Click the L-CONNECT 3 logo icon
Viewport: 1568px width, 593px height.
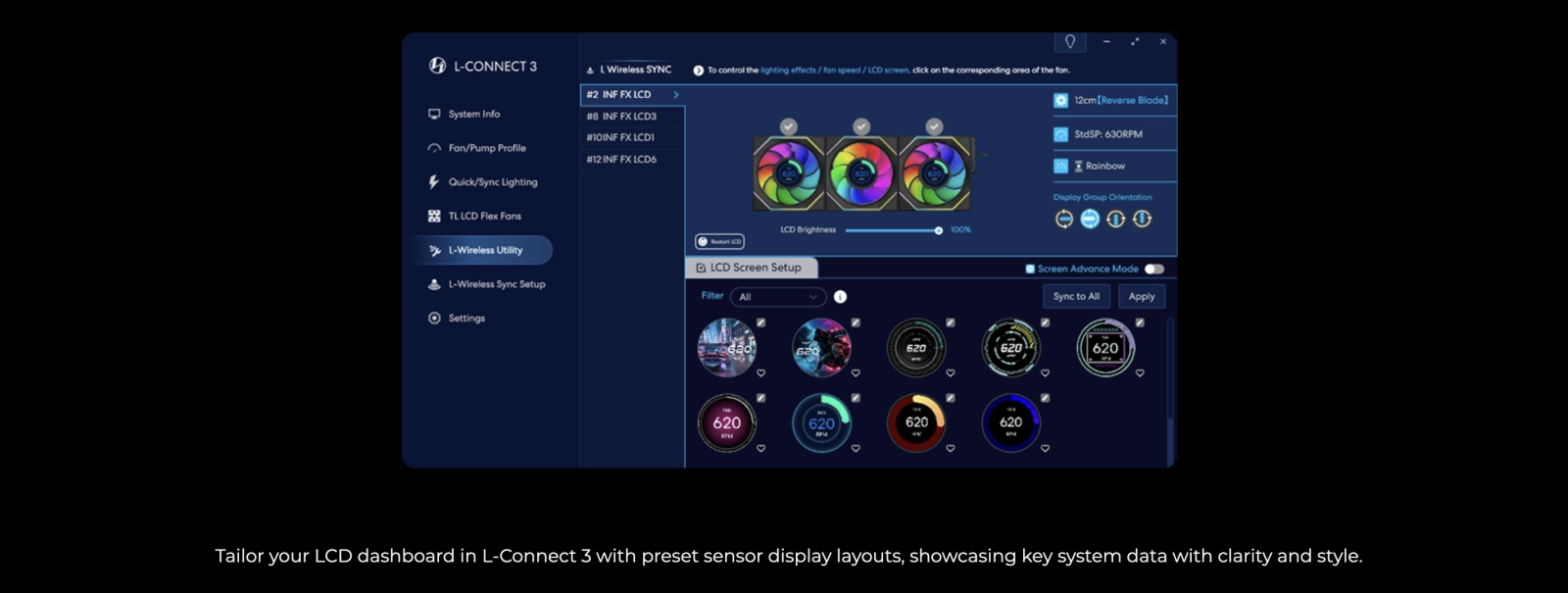pos(437,66)
